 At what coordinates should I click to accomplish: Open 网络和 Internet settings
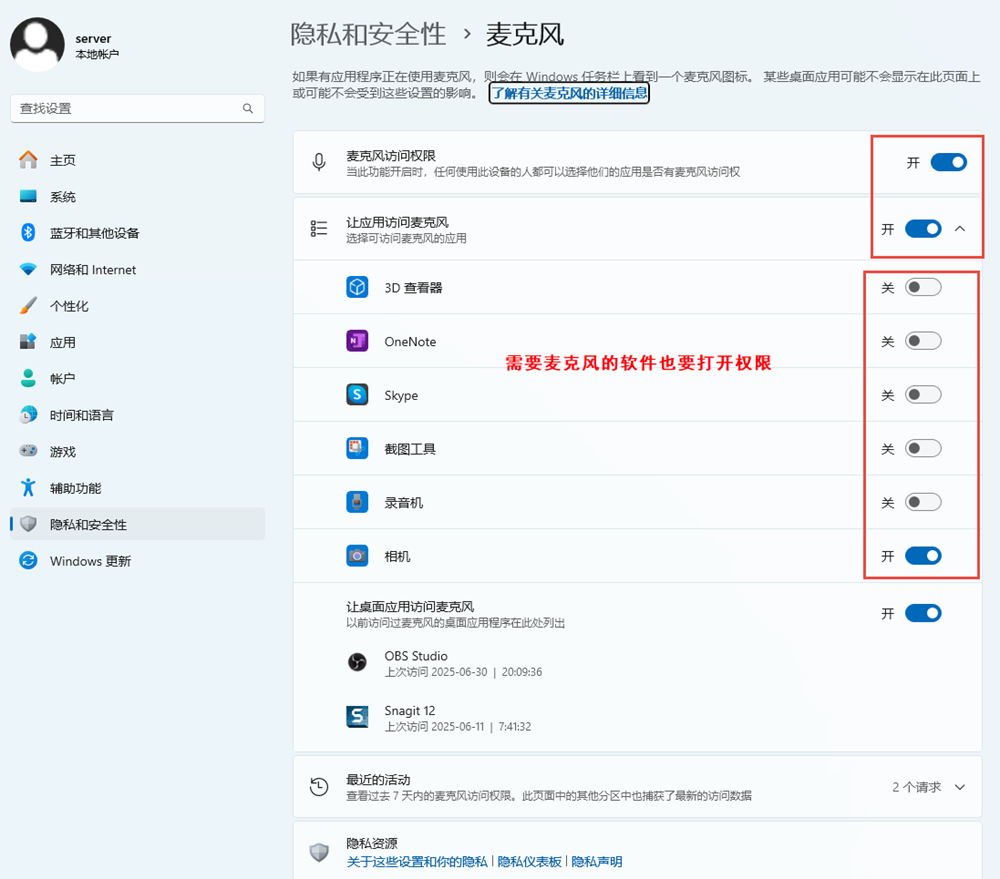(137, 269)
